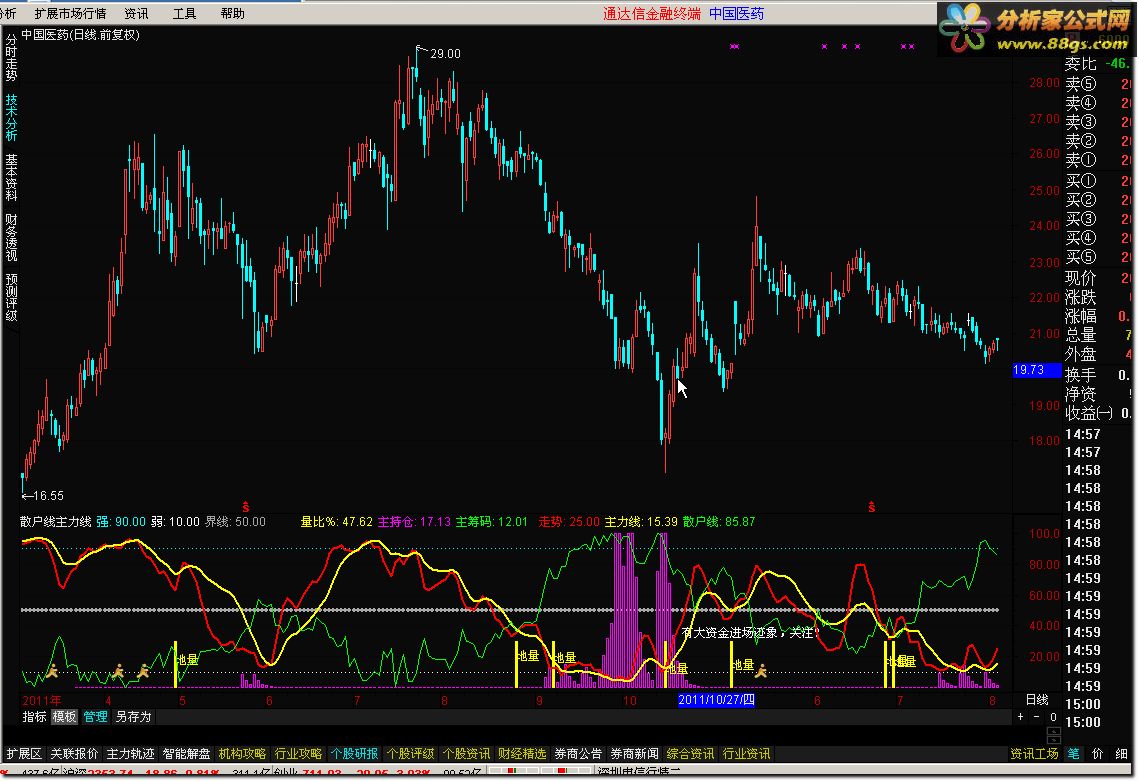Image resolution: width=1139 pixels, height=781 pixels.
Task: Open the 智能解盘 bottom tab
Action: [186, 754]
